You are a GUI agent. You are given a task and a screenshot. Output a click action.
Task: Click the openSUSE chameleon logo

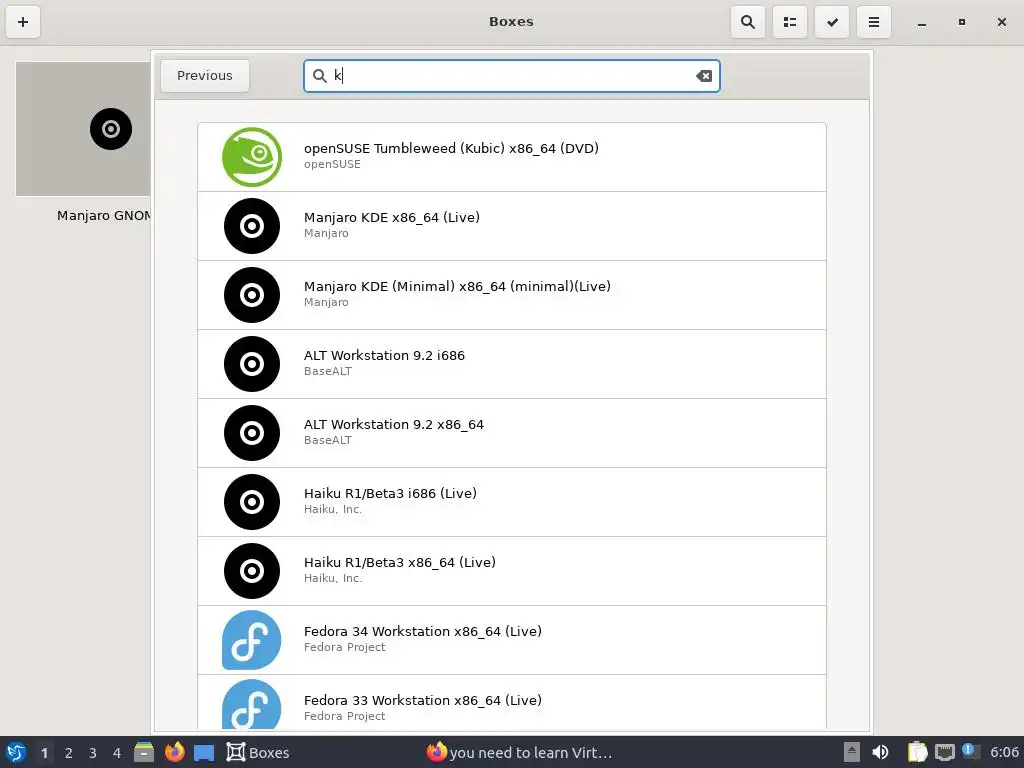pyautogui.click(x=251, y=157)
